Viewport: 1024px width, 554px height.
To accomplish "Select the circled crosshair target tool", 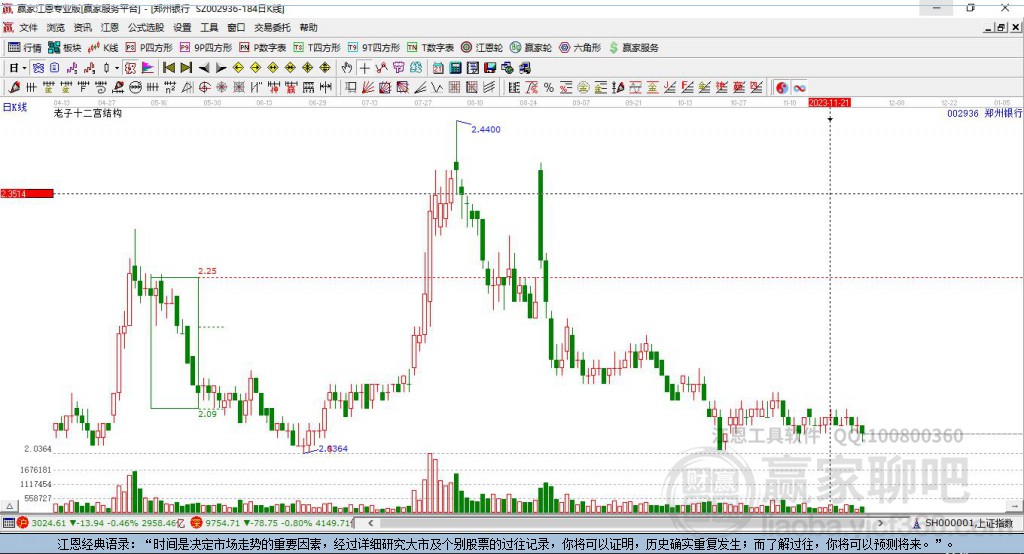I will (204, 88).
